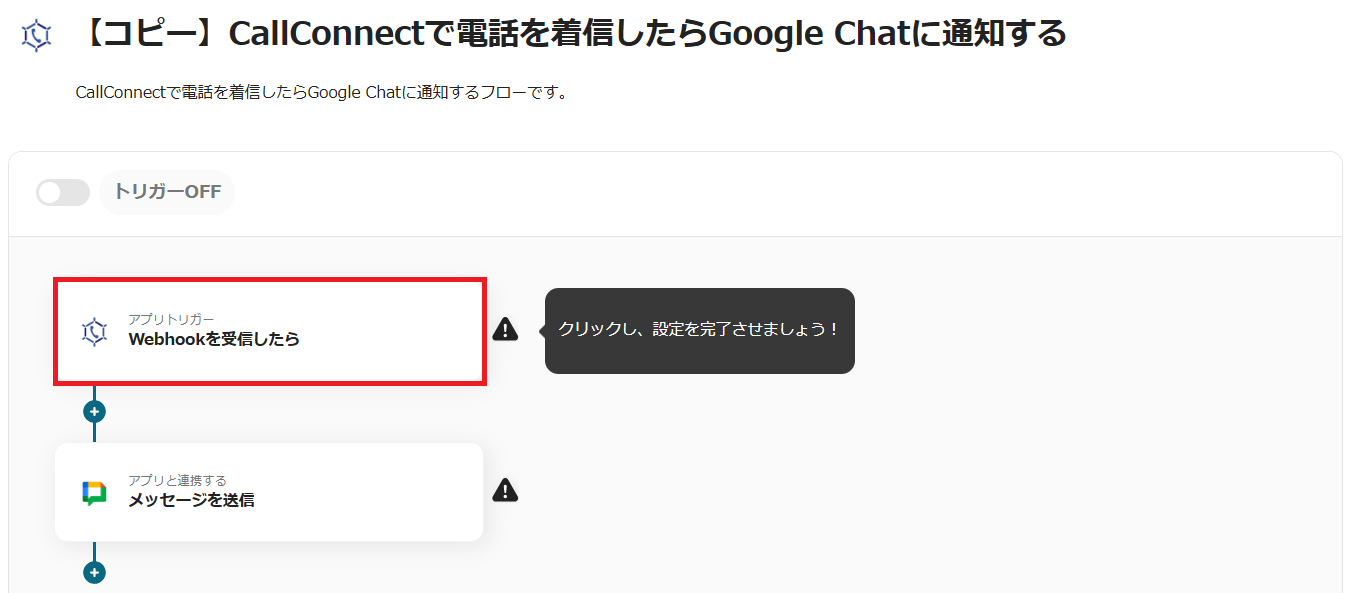Click the flow title 【コピー】CallConnectで電話を着信したら

(x=572, y=34)
